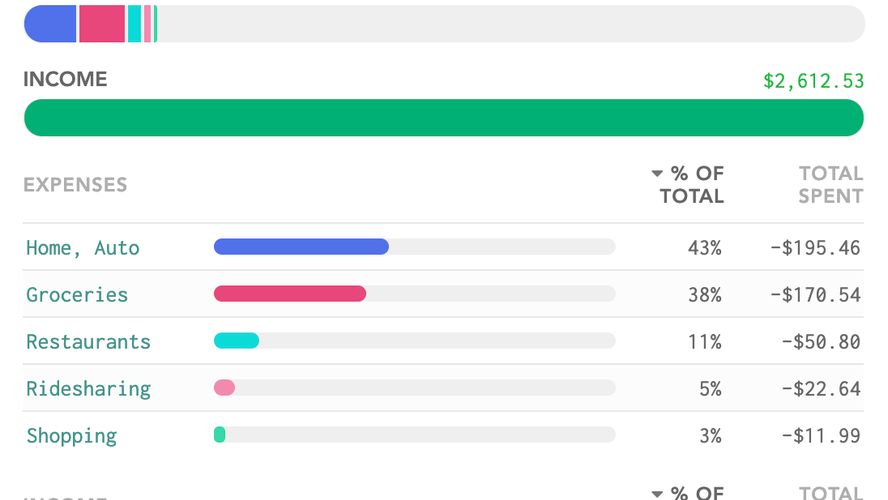
Task: Open the Groceries expense category
Action: (77, 295)
